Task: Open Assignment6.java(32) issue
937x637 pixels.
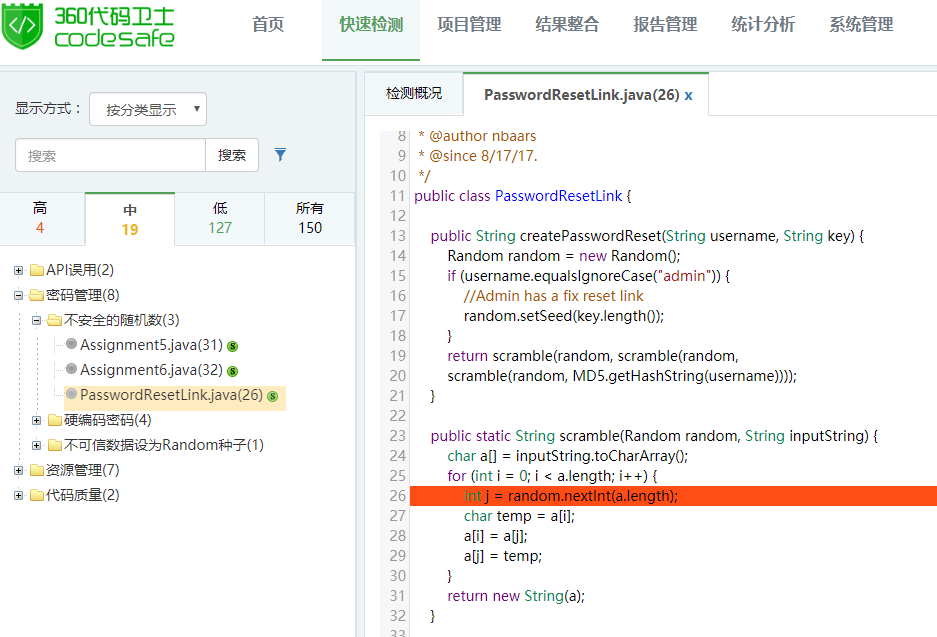Action: coord(151,370)
